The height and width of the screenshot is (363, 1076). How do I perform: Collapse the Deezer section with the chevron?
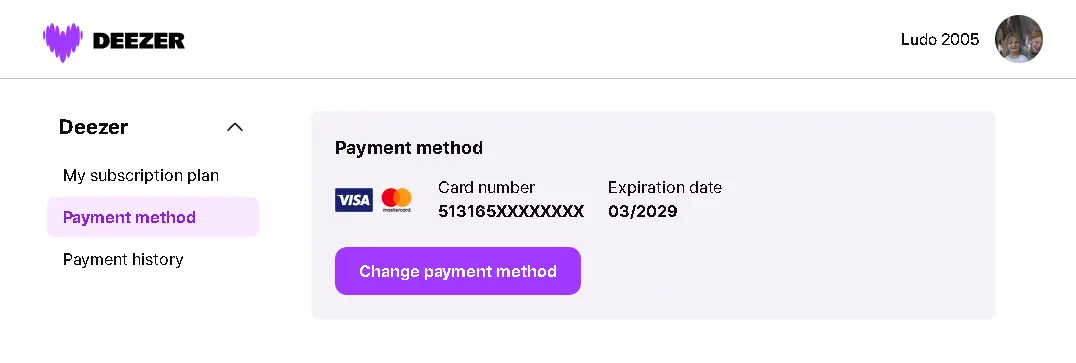(x=235, y=128)
